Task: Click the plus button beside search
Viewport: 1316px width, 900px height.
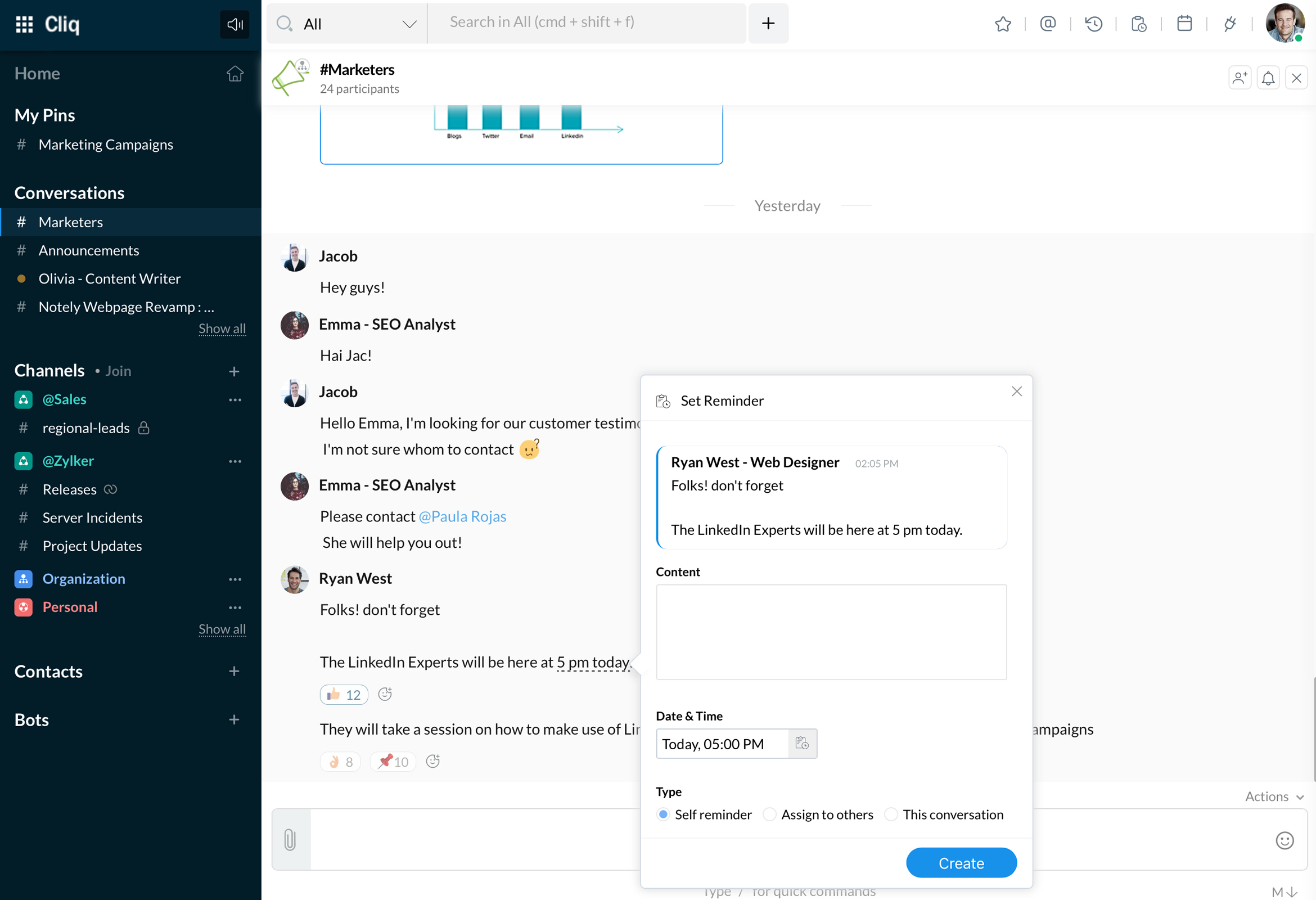Action: (768, 23)
